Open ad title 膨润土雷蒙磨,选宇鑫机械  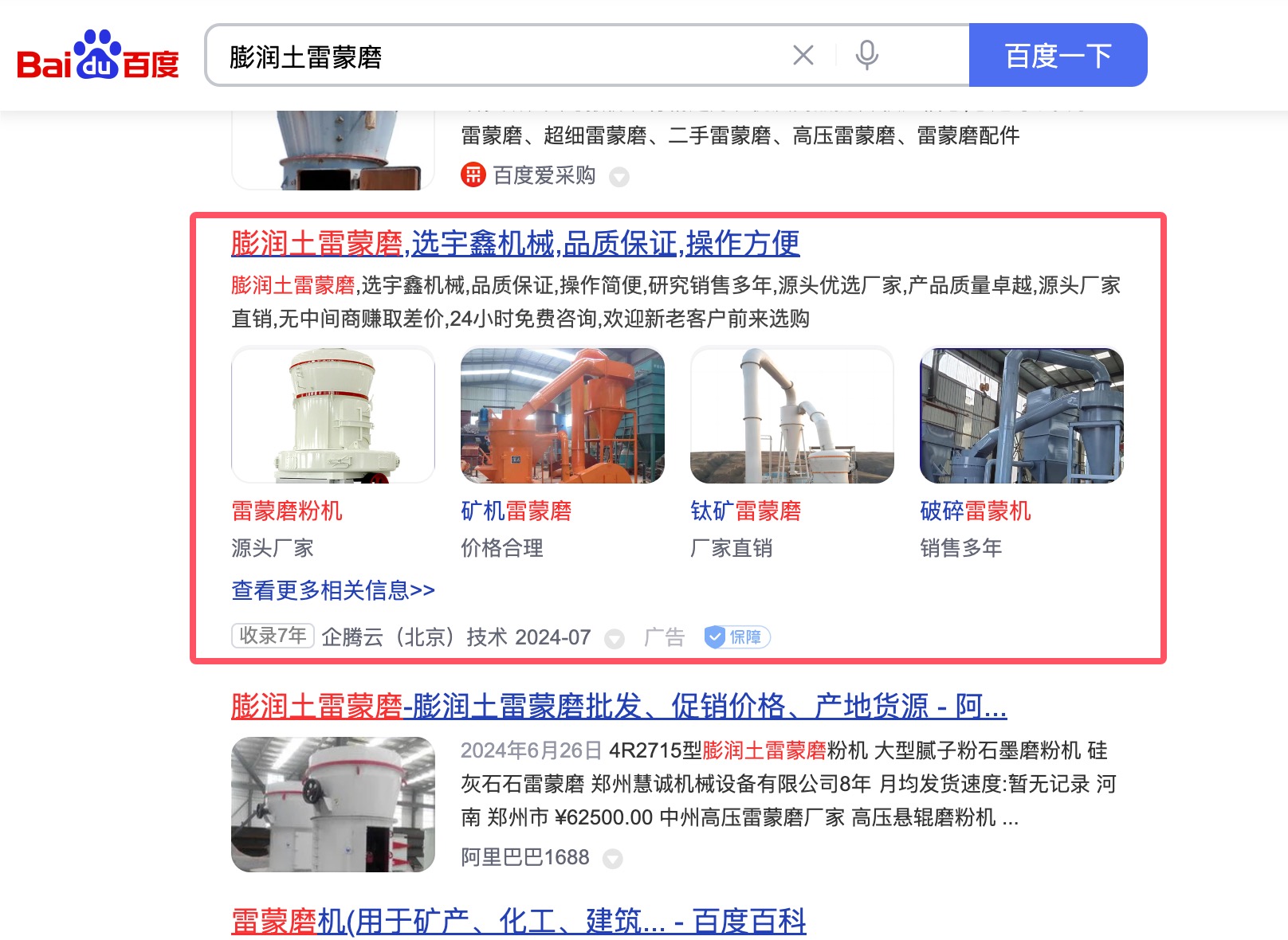tap(515, 243)
